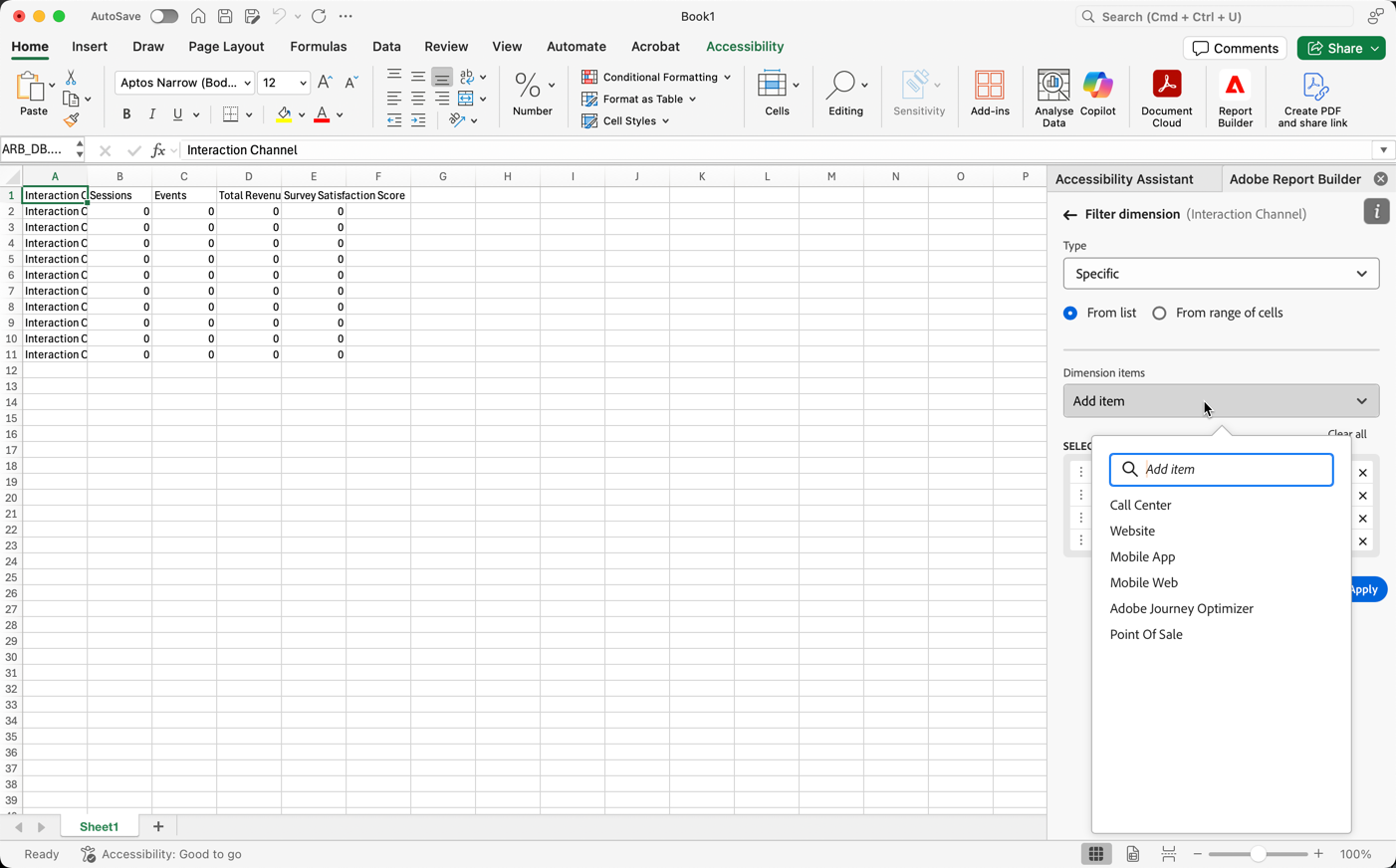Save the workbook via title bar

(x=225, y=16)
